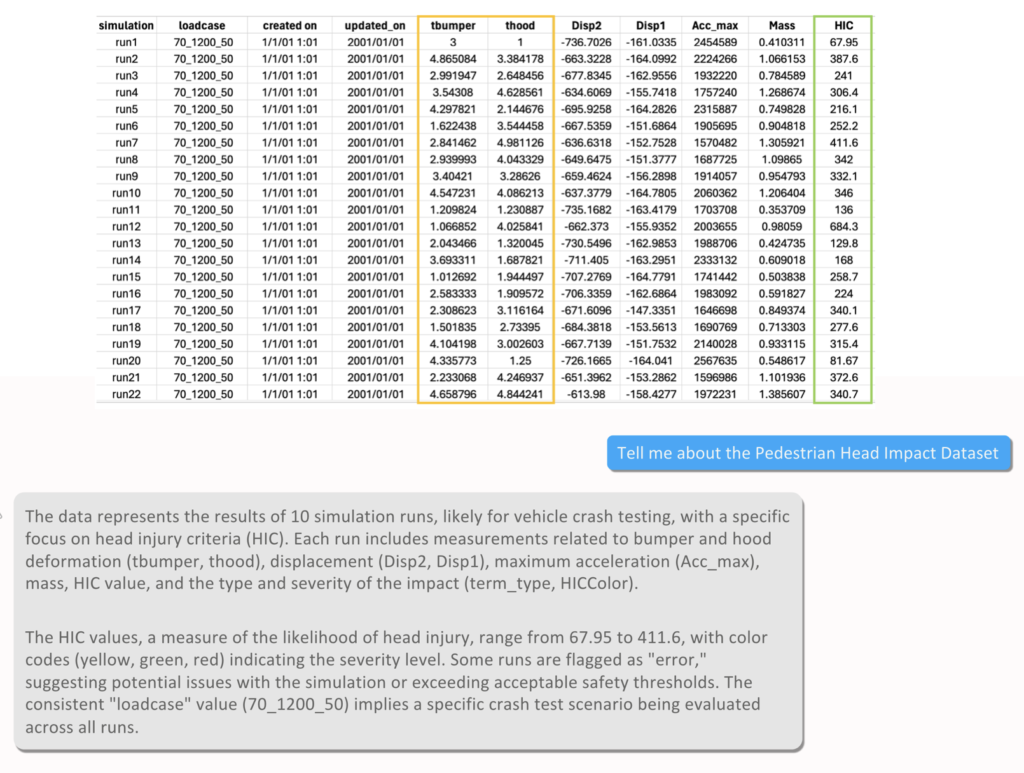1024x773 pixels.
Task: Click Mass value 1.09865
Action: [x=782, y=159]
